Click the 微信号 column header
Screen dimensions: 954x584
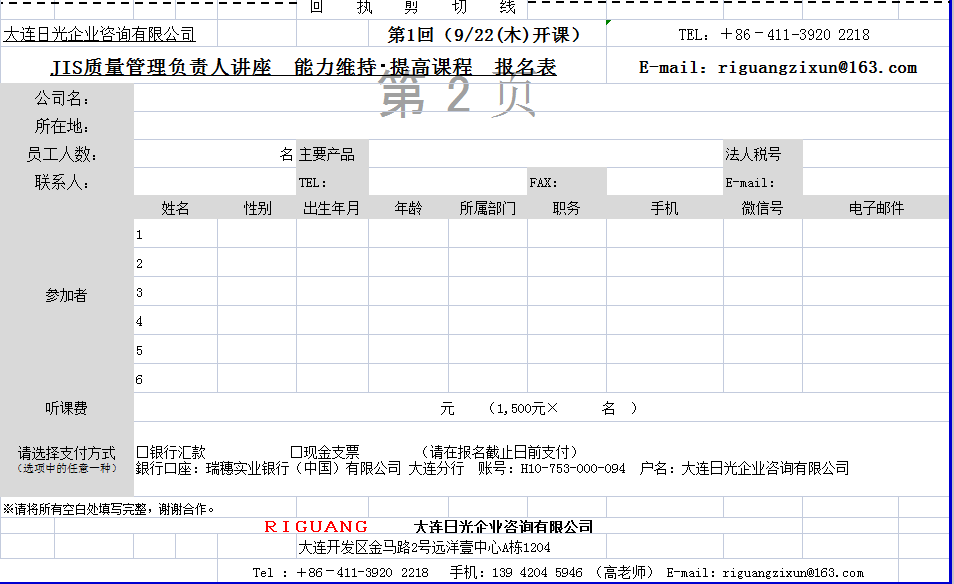pyautogui.click(x=762, y=208)
